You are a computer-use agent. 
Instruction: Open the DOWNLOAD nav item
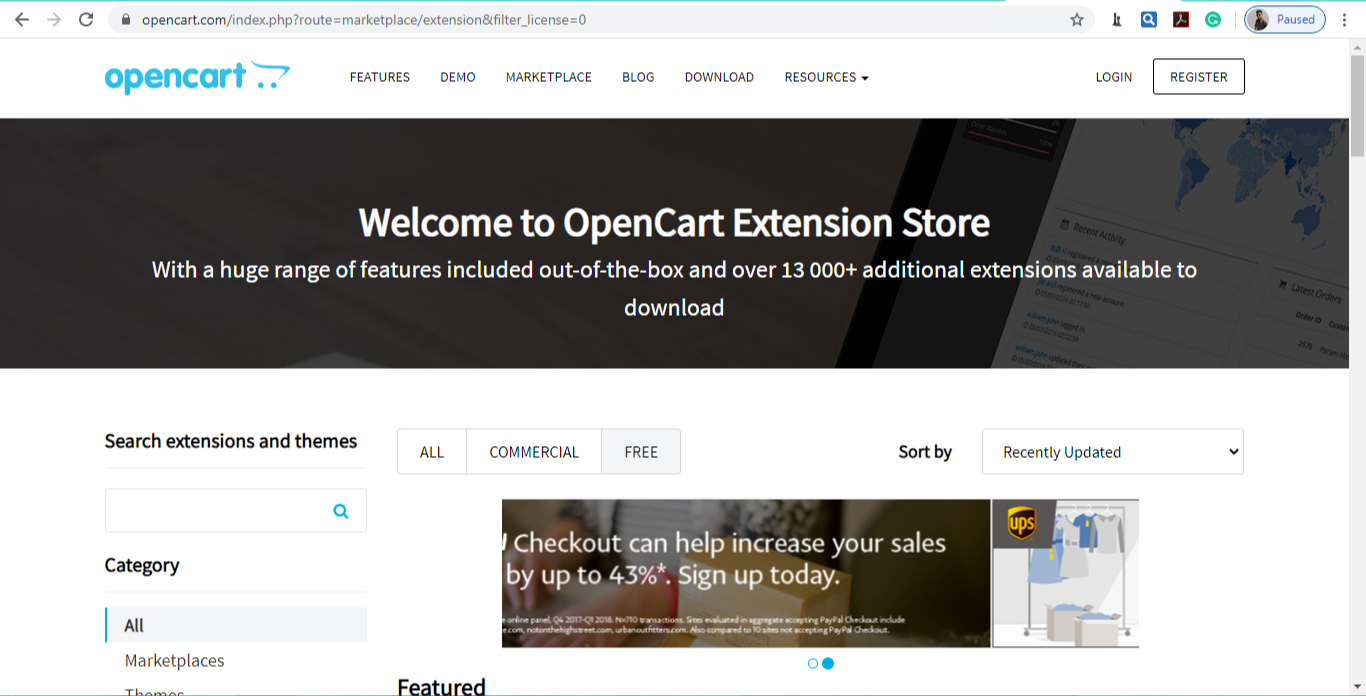[719, 77]
